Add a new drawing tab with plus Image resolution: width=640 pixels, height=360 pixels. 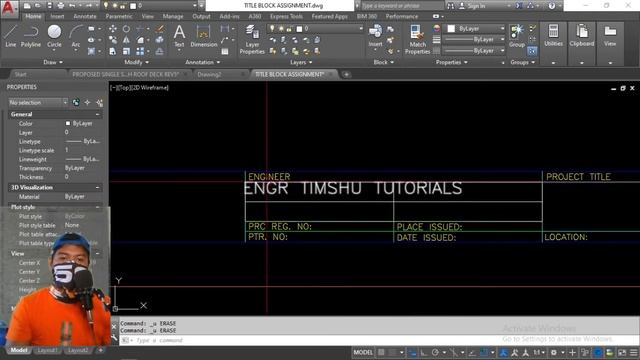(346, 74)
